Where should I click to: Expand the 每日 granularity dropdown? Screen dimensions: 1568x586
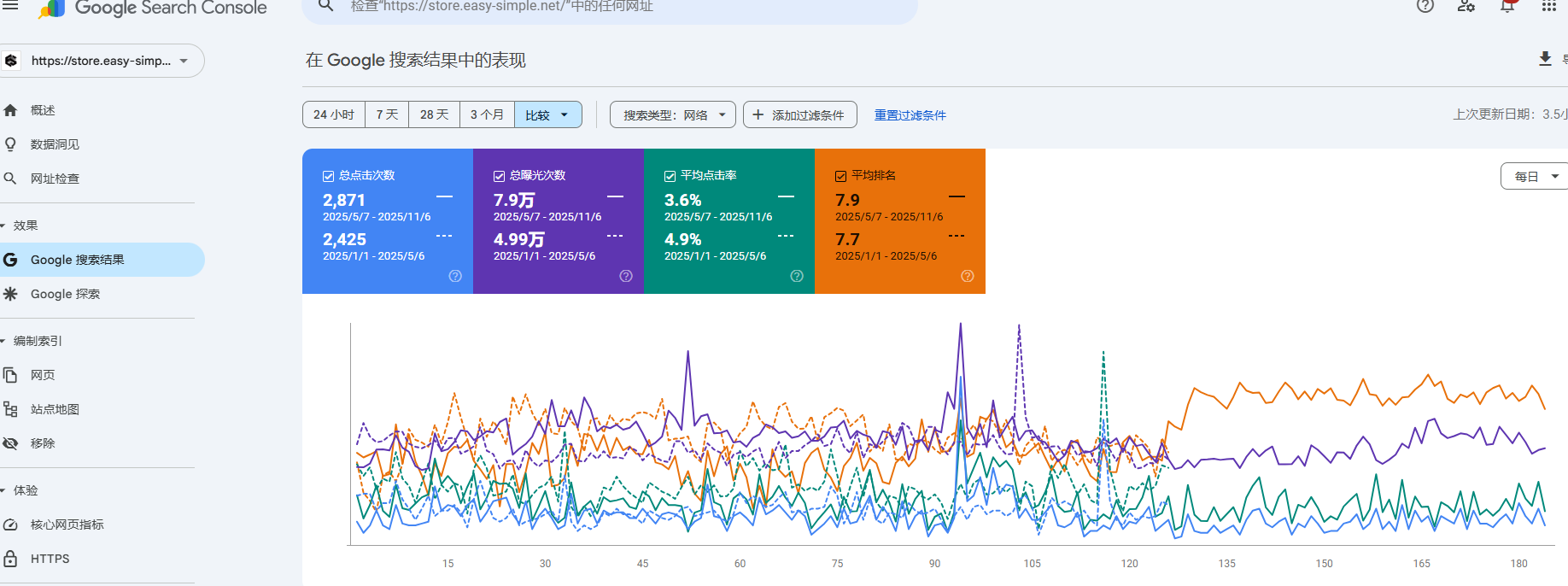click(1535, 176)
